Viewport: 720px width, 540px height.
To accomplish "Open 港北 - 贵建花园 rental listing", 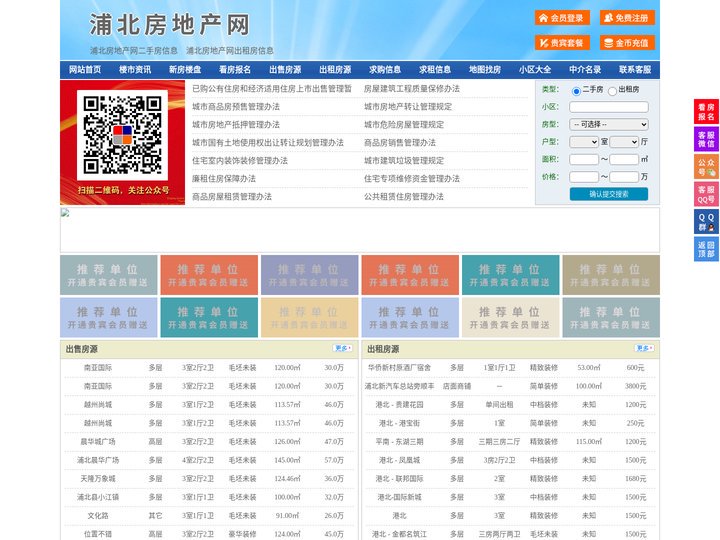I will point(399,405).
